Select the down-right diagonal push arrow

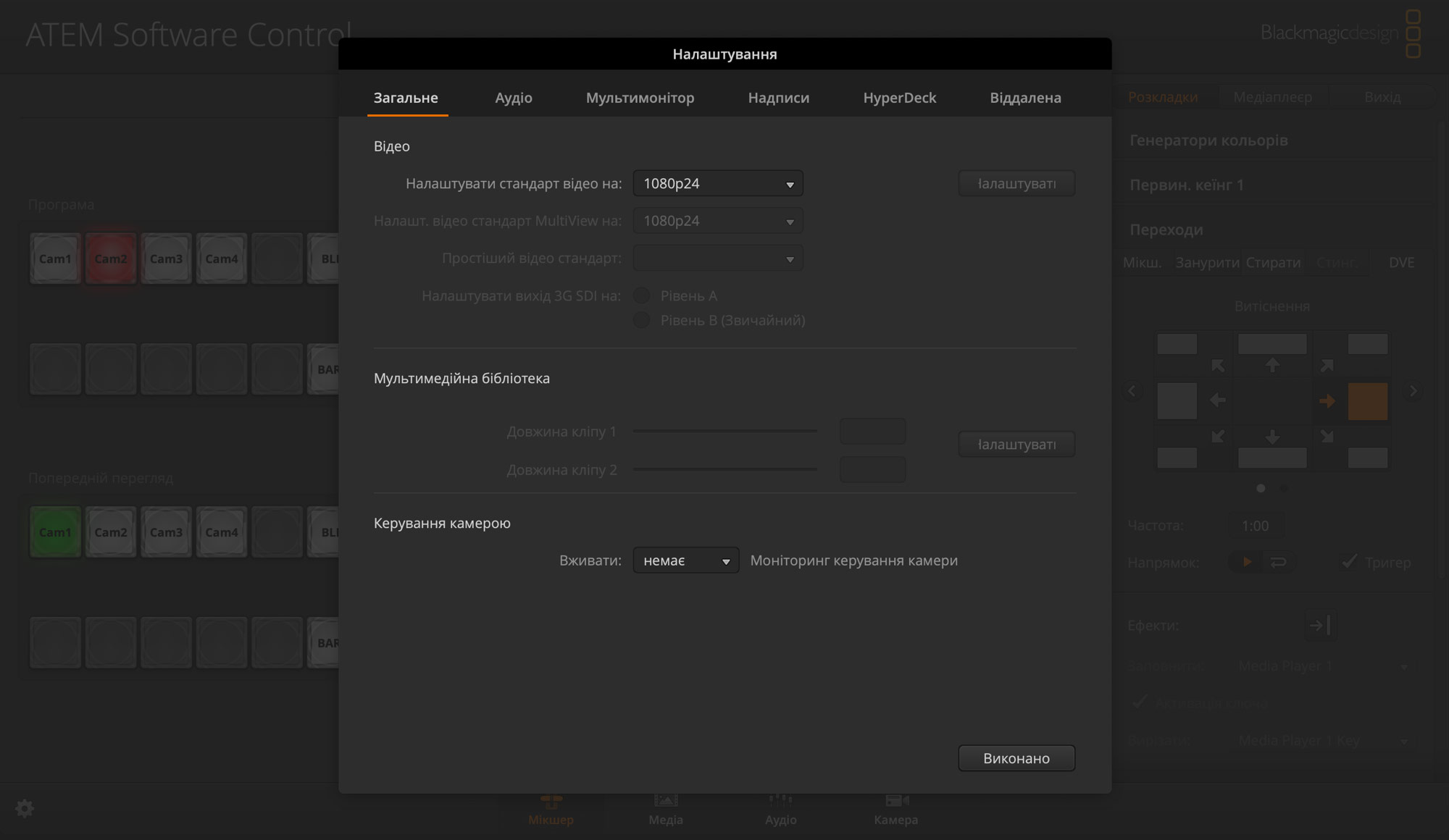(x=1327, y=436)
